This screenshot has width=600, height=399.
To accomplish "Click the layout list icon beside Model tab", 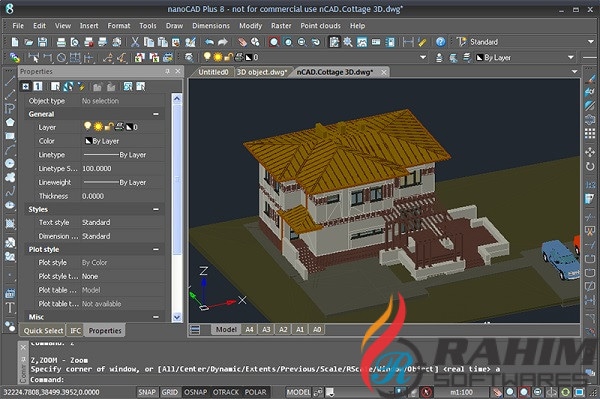I will click(x=195, y=329).
